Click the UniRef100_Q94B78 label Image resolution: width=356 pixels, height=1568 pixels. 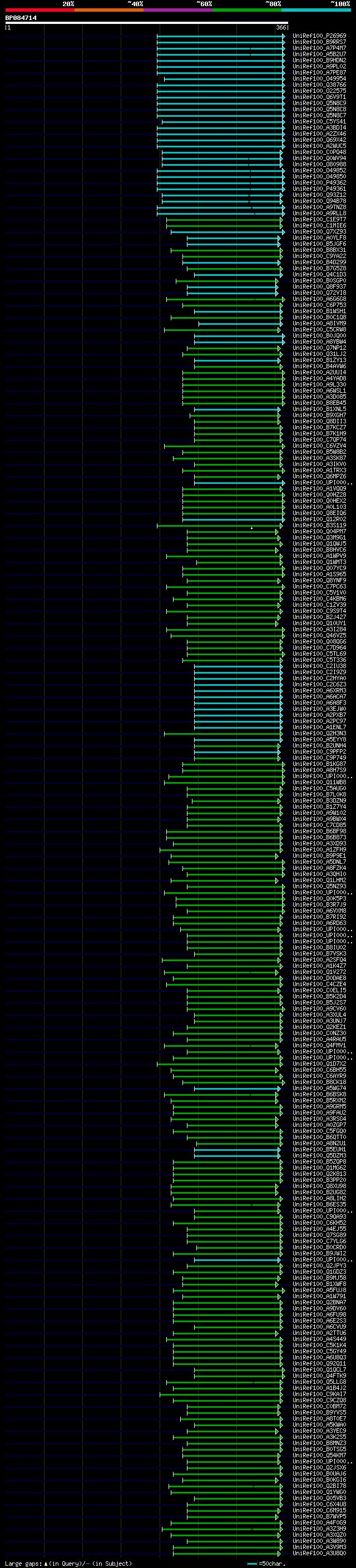[319, 201]
